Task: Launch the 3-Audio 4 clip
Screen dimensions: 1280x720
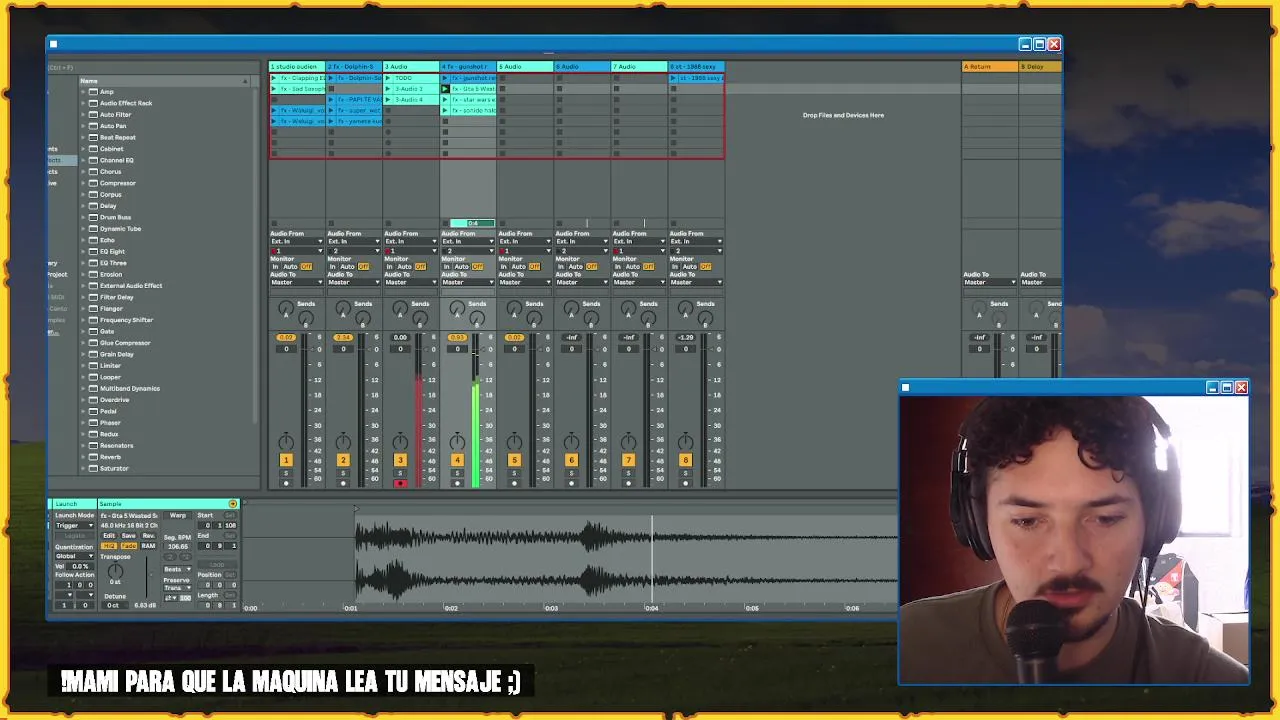Action: click(388, 100)
